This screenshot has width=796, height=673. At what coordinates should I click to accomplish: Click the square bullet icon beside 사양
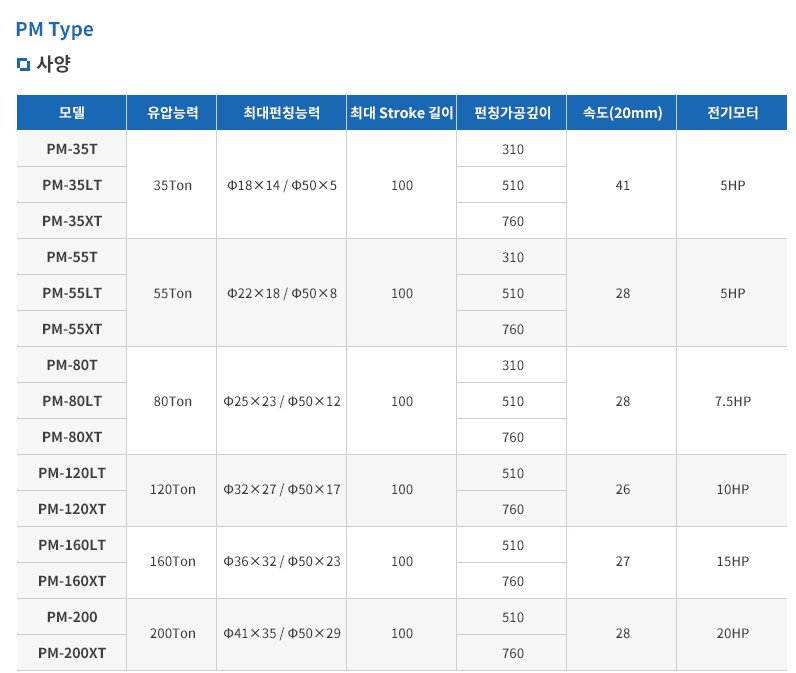tap(24, 65)
